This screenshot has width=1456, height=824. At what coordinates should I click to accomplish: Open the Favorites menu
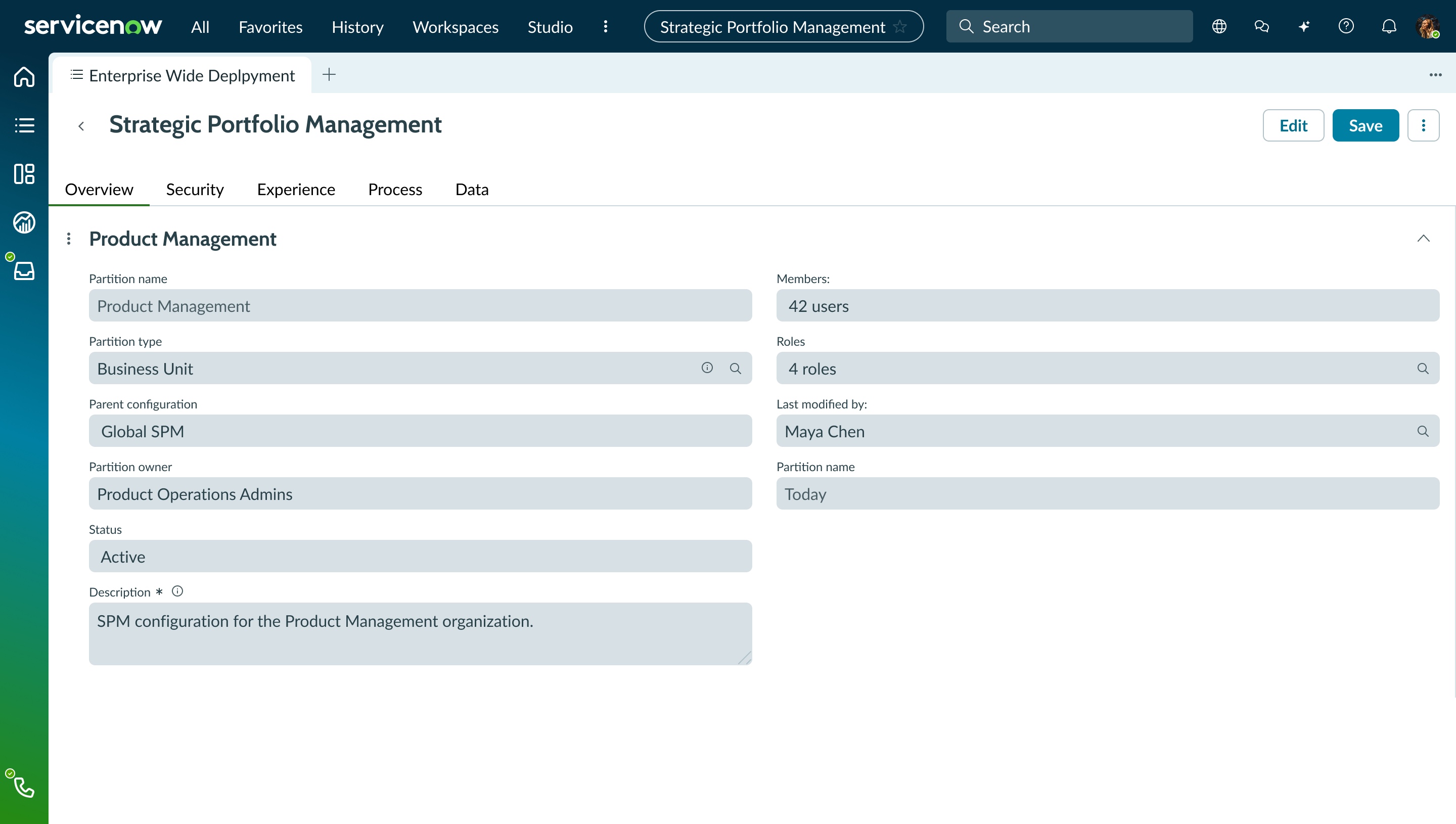(270, 27)
